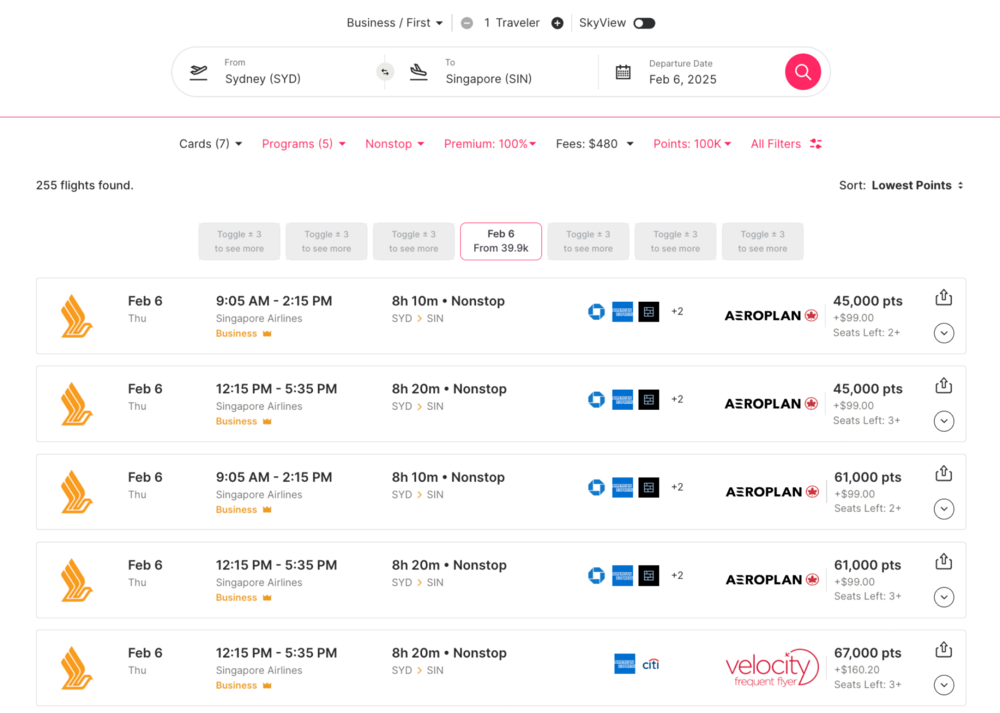This screenshot has width=1000, height=713.
Task: Toggle the SkyView switch
Action: pyautogui.click(x=644, y=23)
